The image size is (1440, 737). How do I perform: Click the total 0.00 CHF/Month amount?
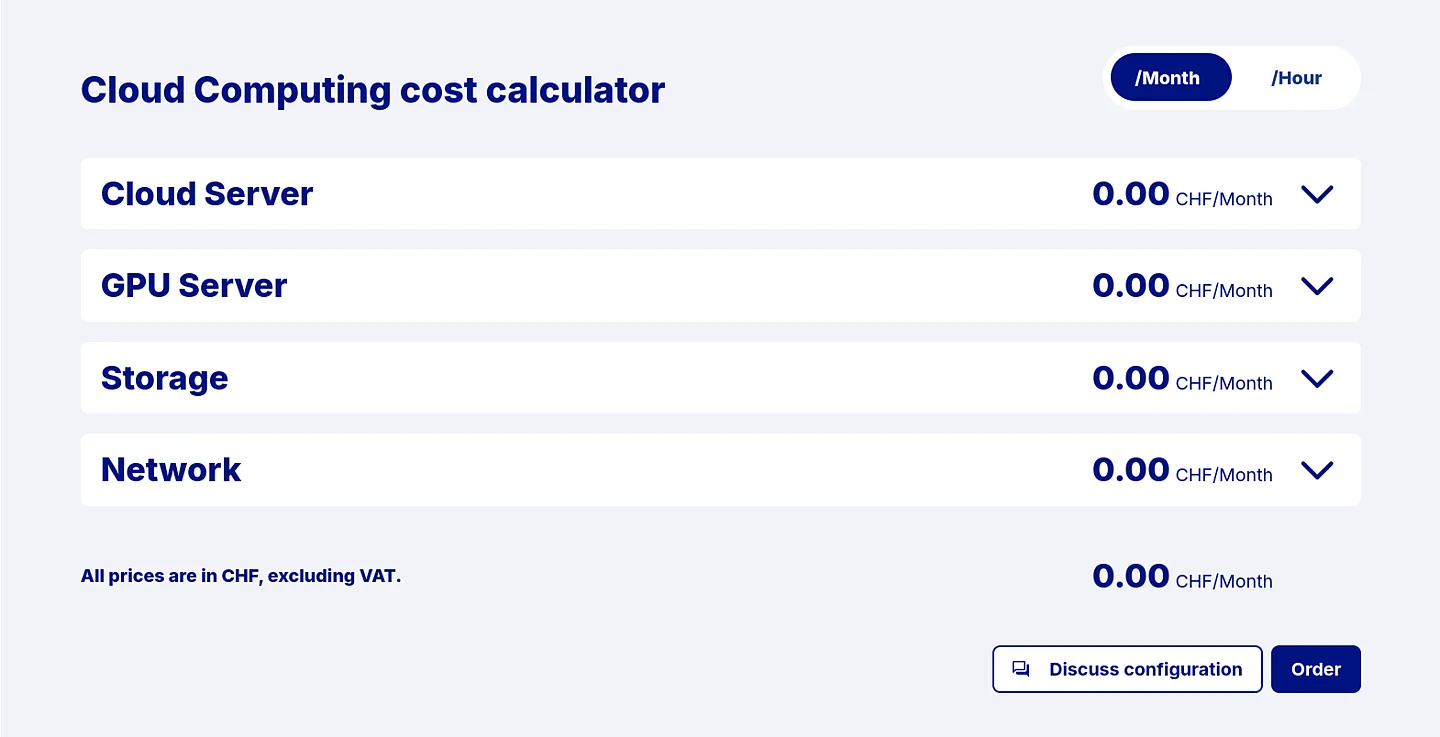[1182, 576]
